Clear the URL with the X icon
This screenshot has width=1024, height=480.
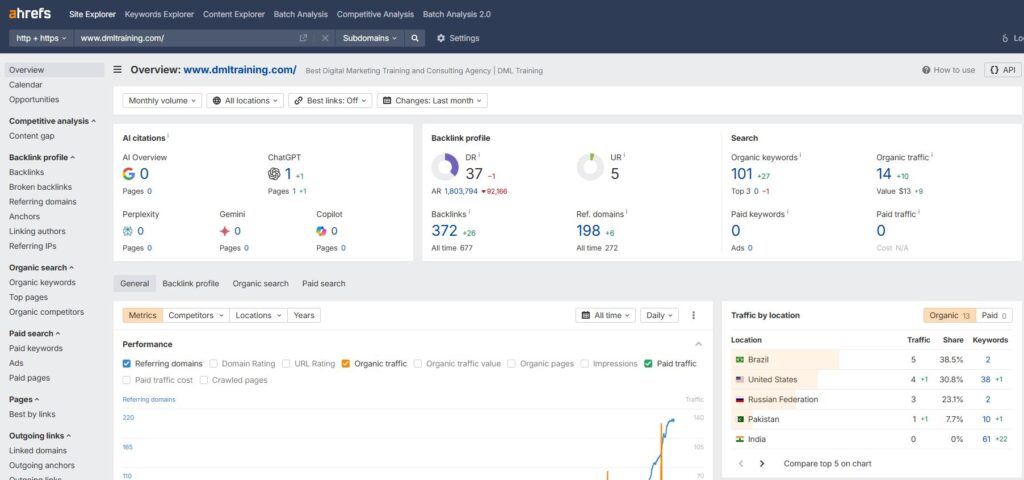(x=325, y=38)
